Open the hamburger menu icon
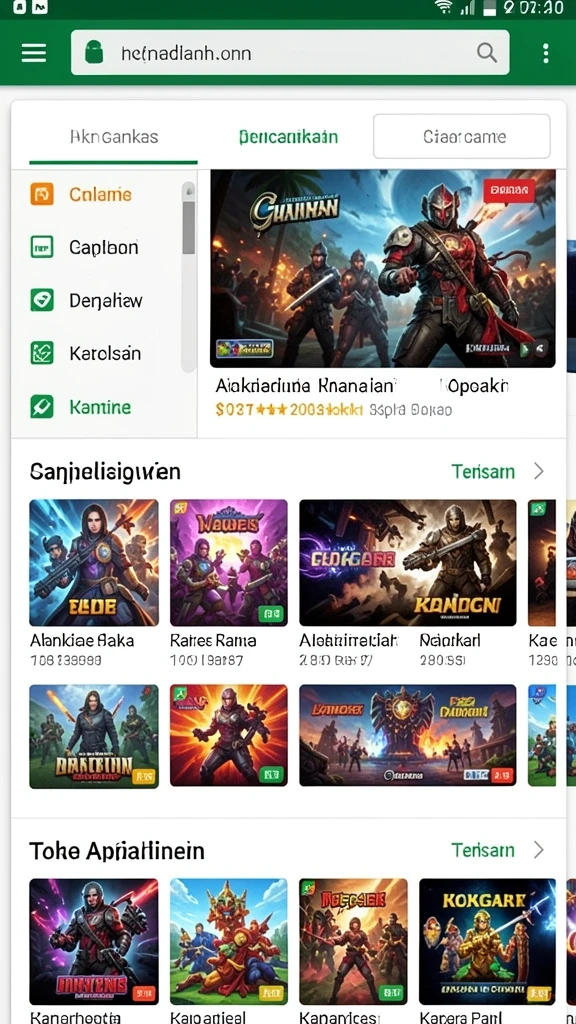This screenshot has width=576, height=1024. [x=34, y=53]
